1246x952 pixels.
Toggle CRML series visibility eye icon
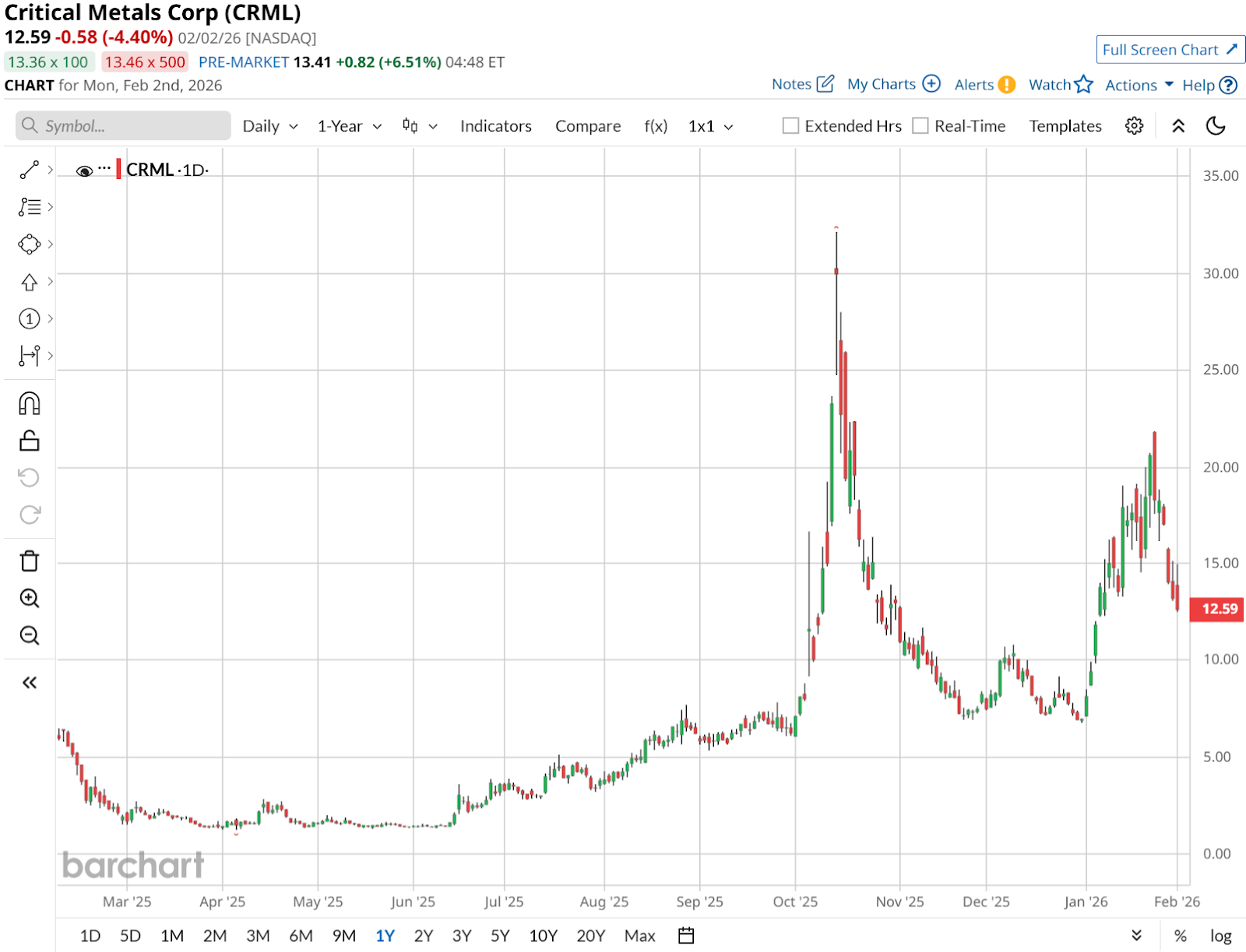coord(84,170)
